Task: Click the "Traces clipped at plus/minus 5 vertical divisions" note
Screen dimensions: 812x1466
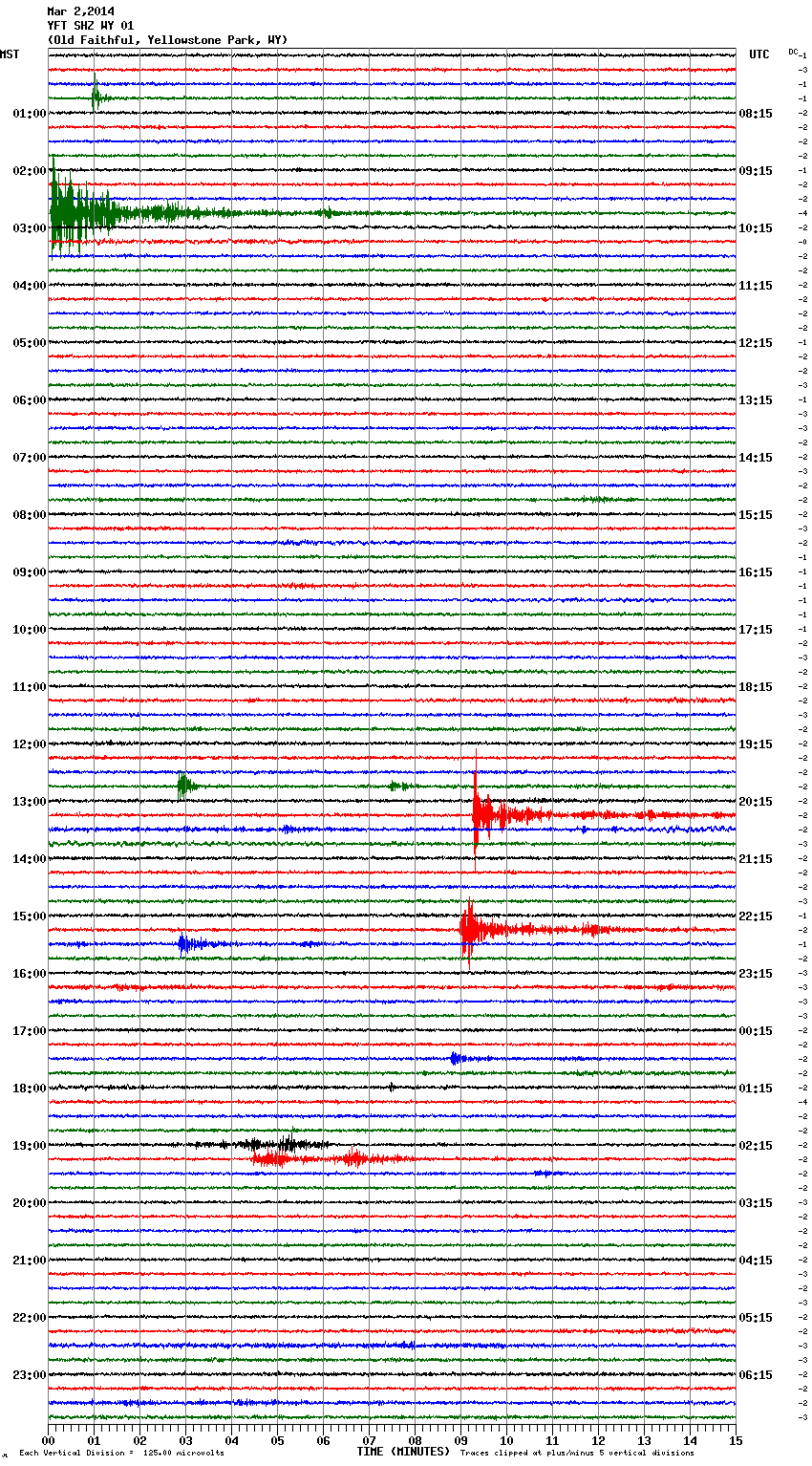Action: [x=577, y=1454]
